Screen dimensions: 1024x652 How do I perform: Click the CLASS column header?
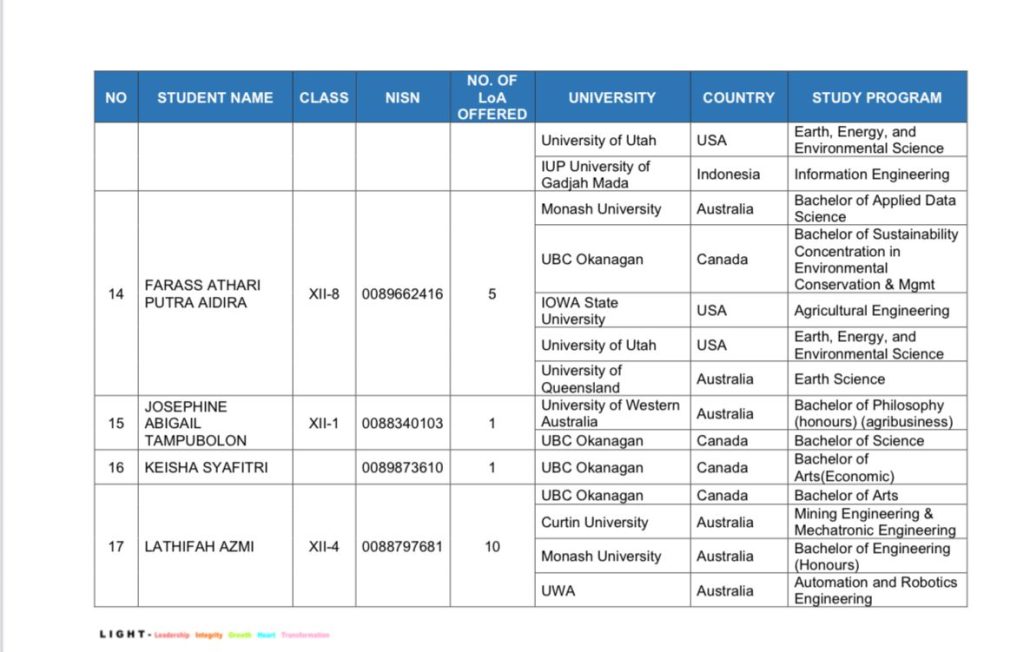[324, 97]
